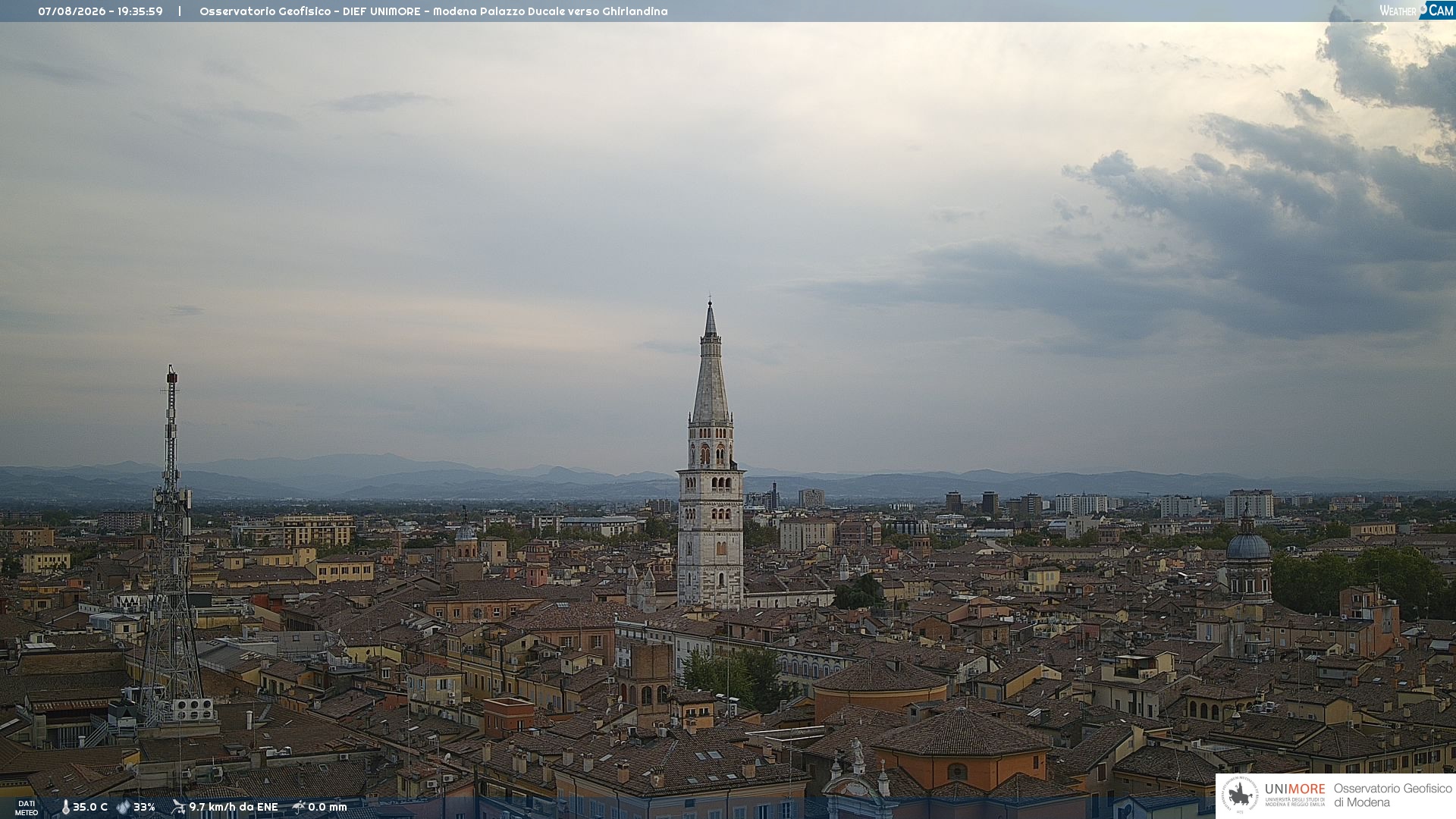Click the UNIMORE horseman seal logo
Screen dimensions: 1456x819
click(x=1240, y=795)
